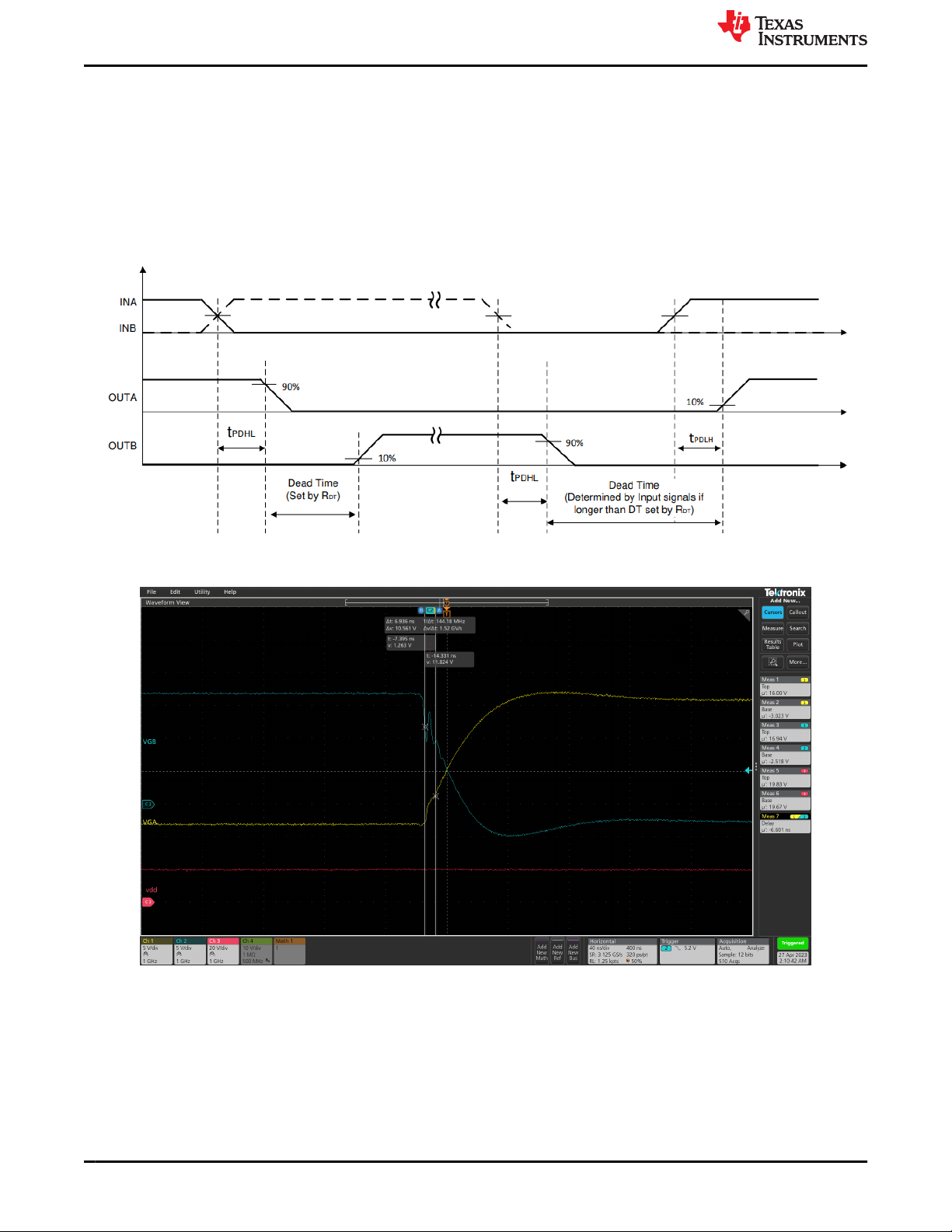Open Ch 4 channel badge
The image size is (952, 1232).
pos(256,951)
